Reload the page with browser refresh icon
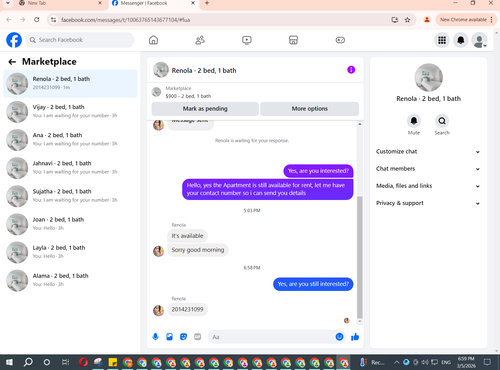500x370 pixels. (x=37, y=20)
